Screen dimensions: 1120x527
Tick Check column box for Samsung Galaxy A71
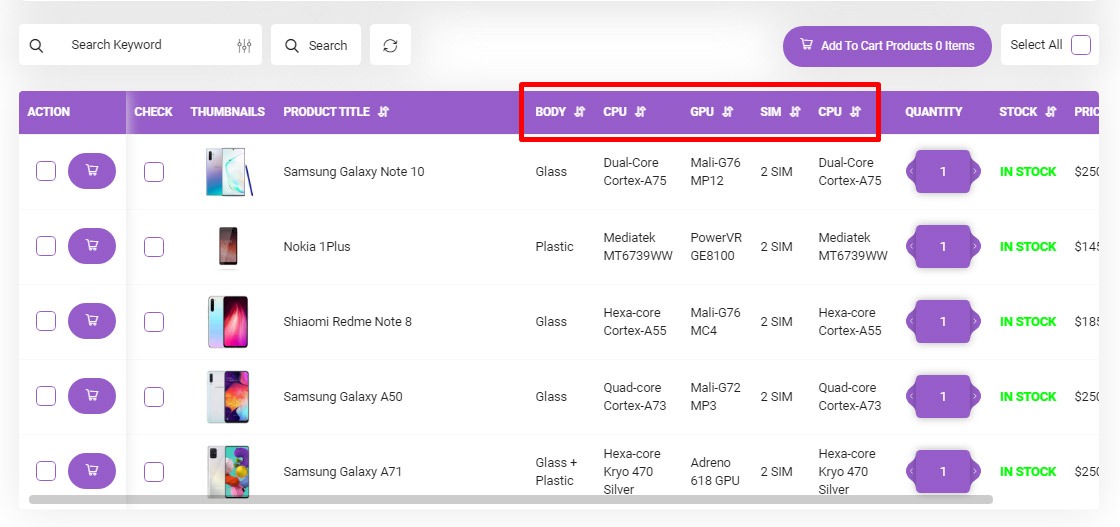(154, 472)
